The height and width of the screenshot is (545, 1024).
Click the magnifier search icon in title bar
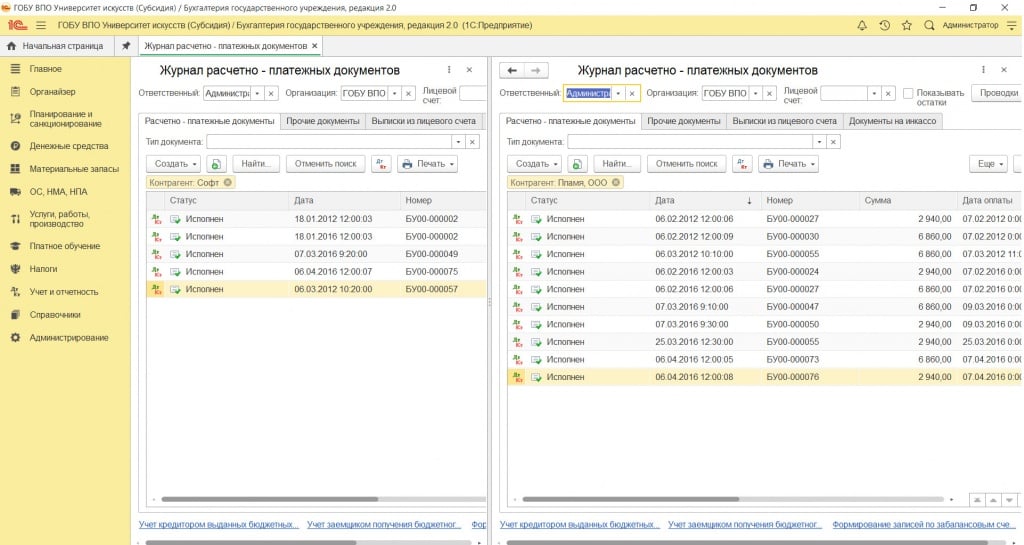click(930, 25)
